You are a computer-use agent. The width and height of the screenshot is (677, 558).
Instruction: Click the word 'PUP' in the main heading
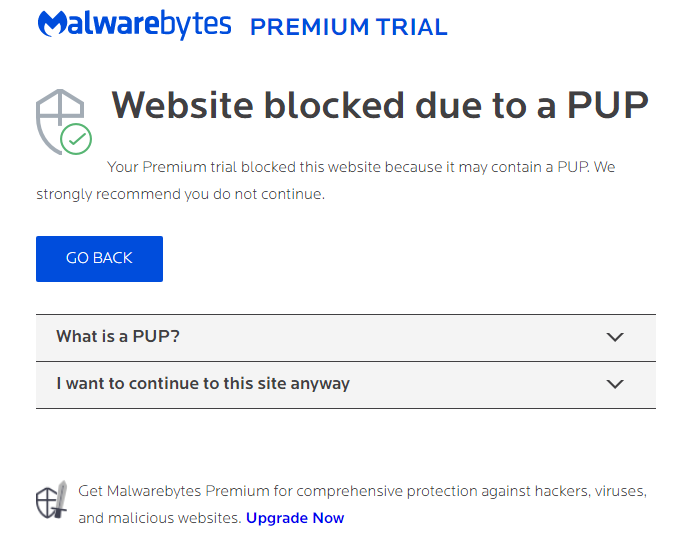[x=607, y=105]
